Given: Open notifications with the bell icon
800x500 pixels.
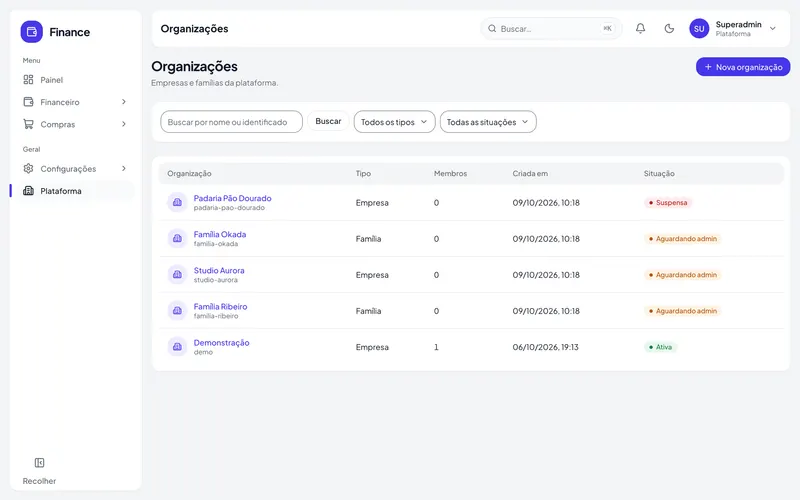Looking at the screenshot, I should 640,29.
